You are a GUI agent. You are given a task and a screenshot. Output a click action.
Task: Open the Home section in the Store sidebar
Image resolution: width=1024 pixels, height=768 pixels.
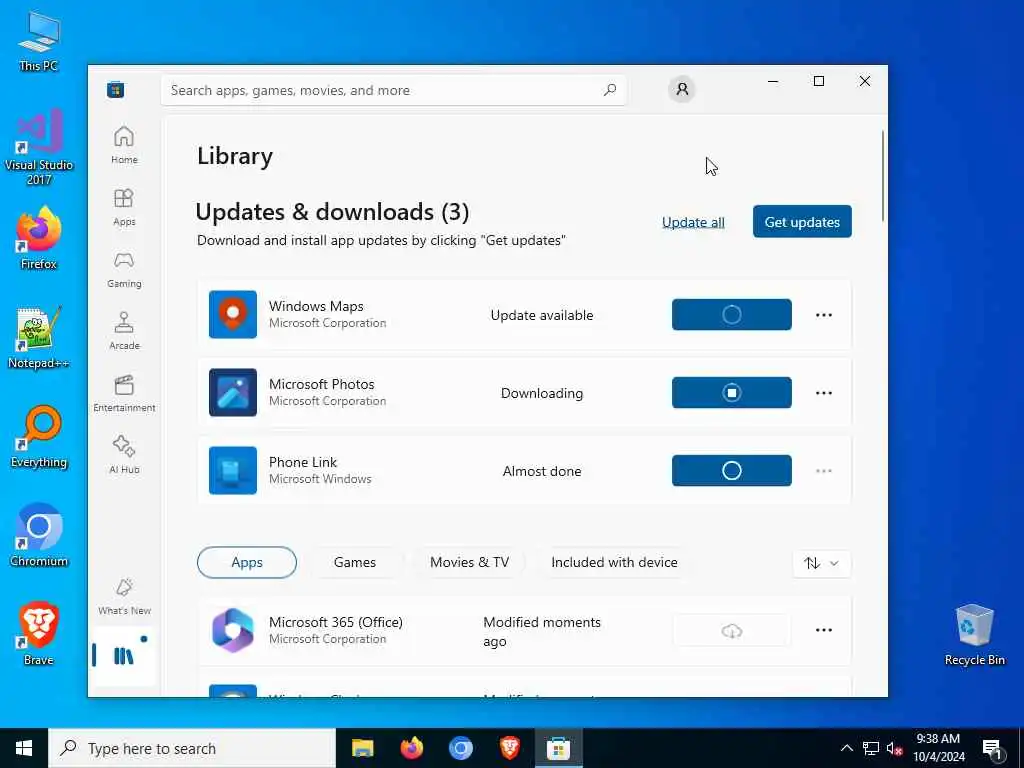click(124, 145)
